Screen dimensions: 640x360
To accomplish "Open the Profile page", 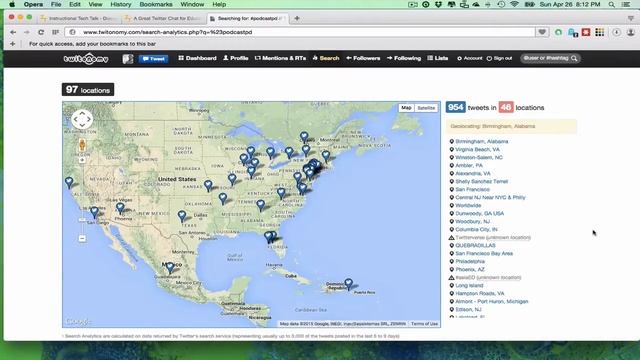I will pos(236,58).
